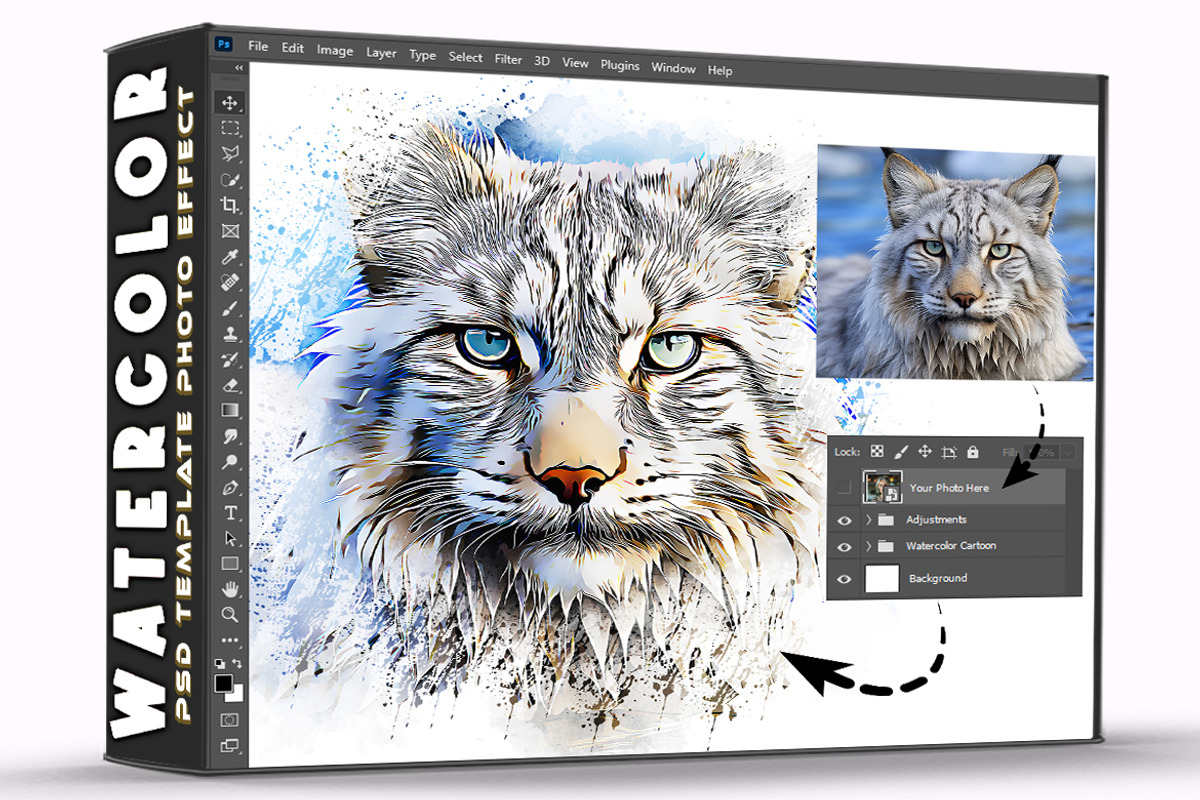Image resolution: width=1200 pixels, height=800 pixels.
Task: Select the Rectangular Marquee tool
Action: (x=230, y=128)
